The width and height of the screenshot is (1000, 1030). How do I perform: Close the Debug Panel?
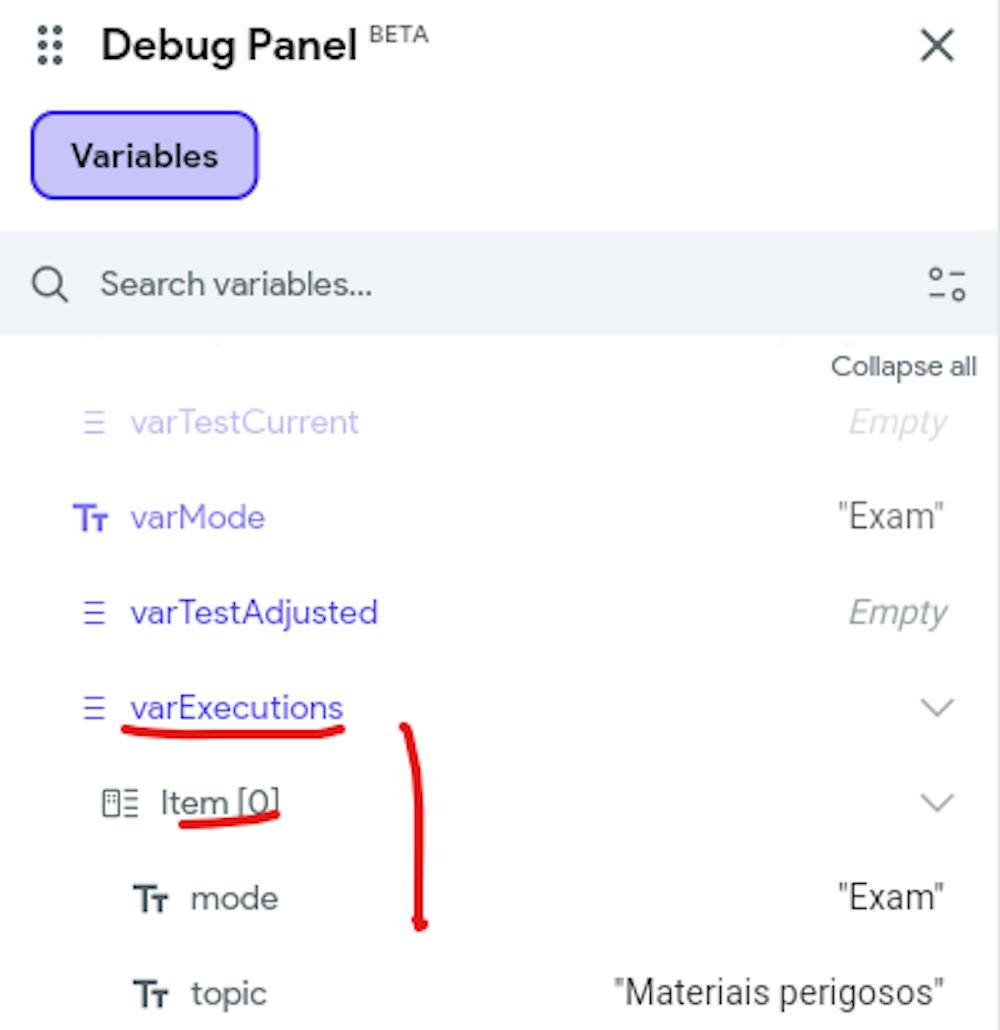(x=937, y=45)
